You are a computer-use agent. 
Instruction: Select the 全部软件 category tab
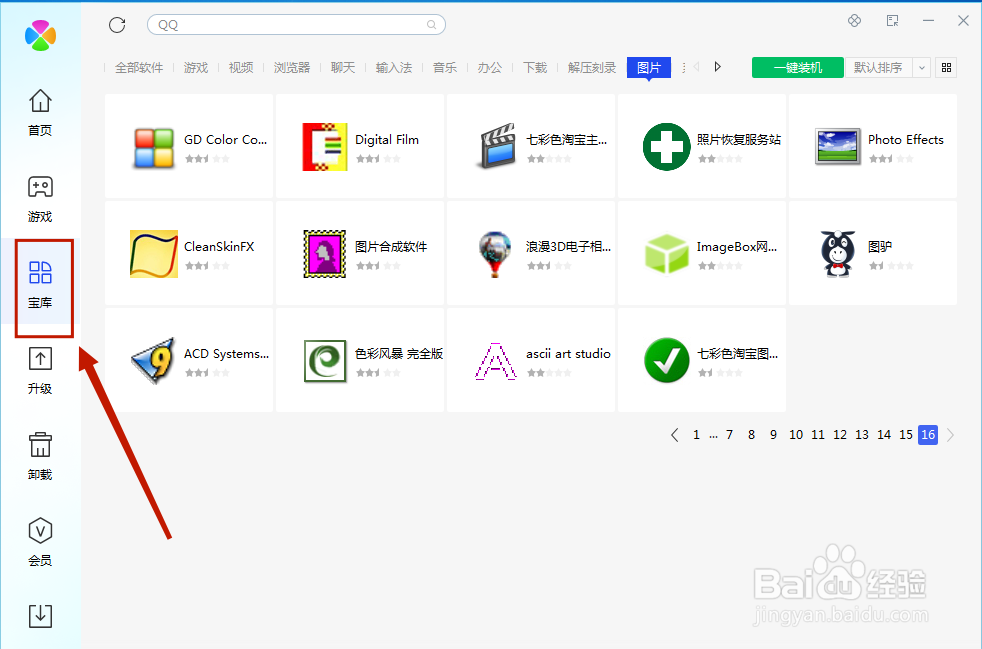pos(139,68)
